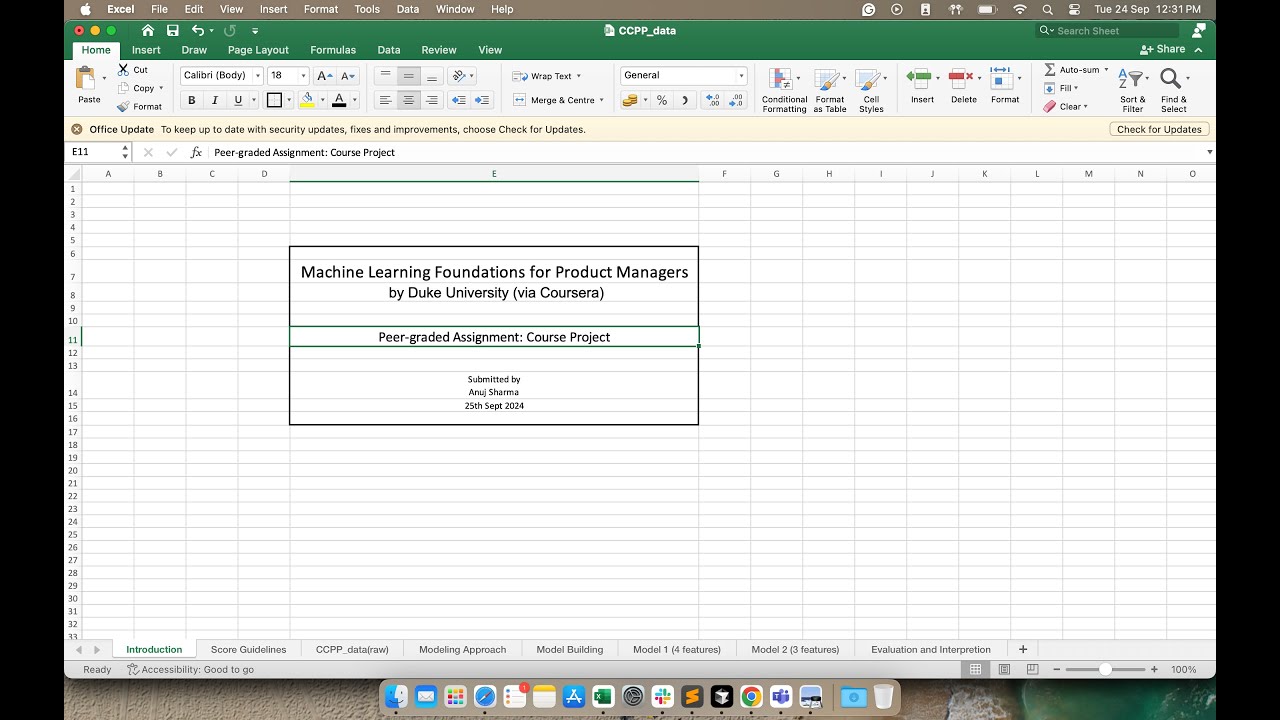Align cell text to the left
The width and height of the screenshot is (1280, 720).
coord(385,100)
